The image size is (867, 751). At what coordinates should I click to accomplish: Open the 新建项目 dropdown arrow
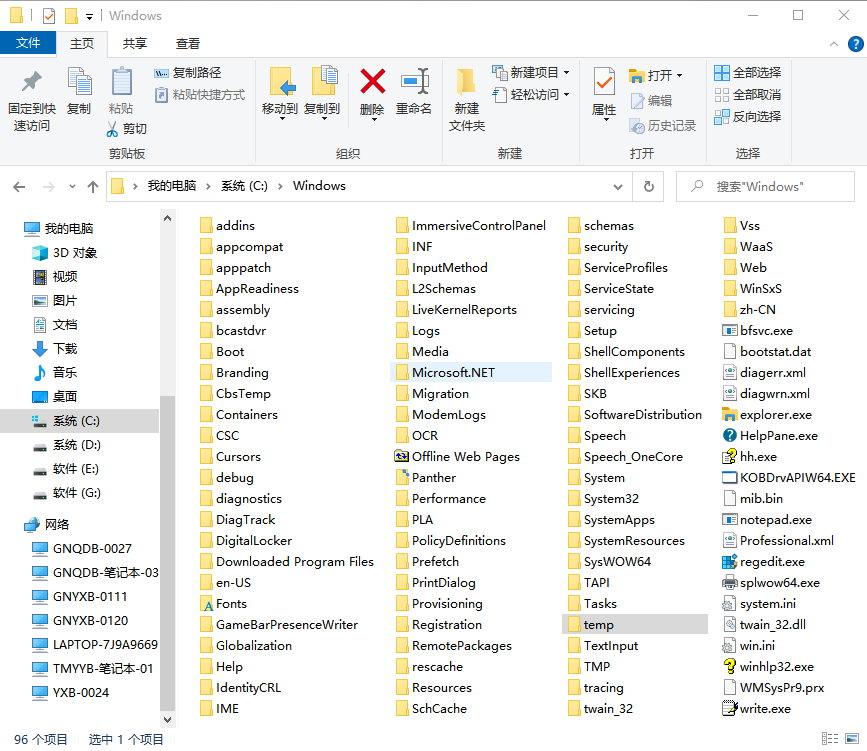click(566, 72)
